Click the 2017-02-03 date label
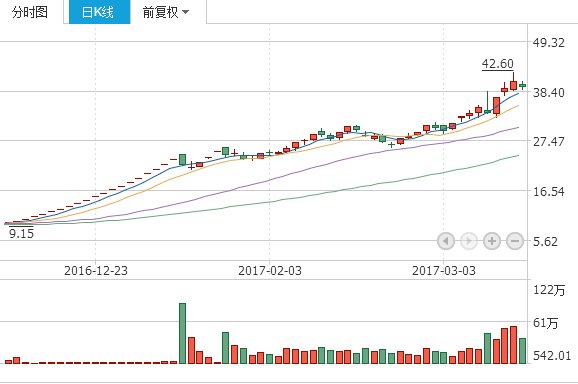This screenshot has height=384, width=578. [270, 271]
